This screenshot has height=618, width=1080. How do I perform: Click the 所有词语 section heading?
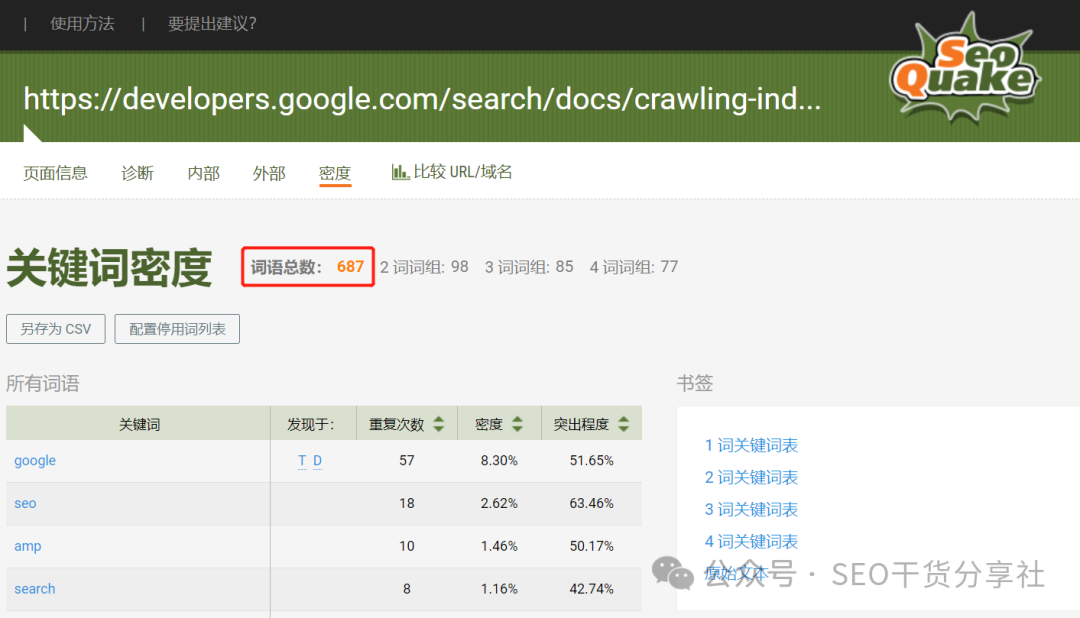pos(43,383)
